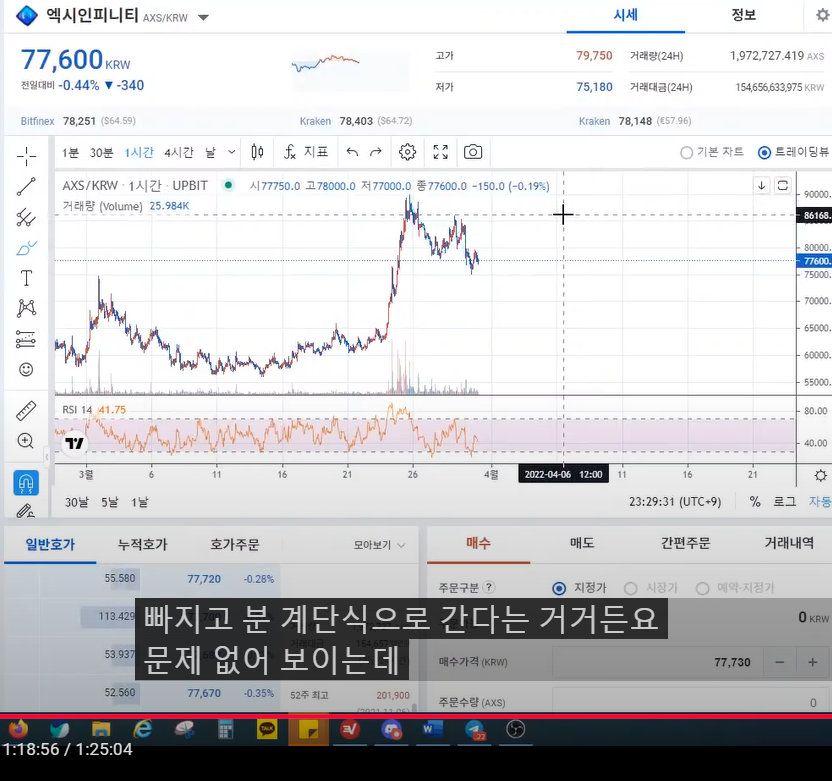This screenshot has height=781, width=832.
Task: Set chart range to 1날
Action: (140, 502)
